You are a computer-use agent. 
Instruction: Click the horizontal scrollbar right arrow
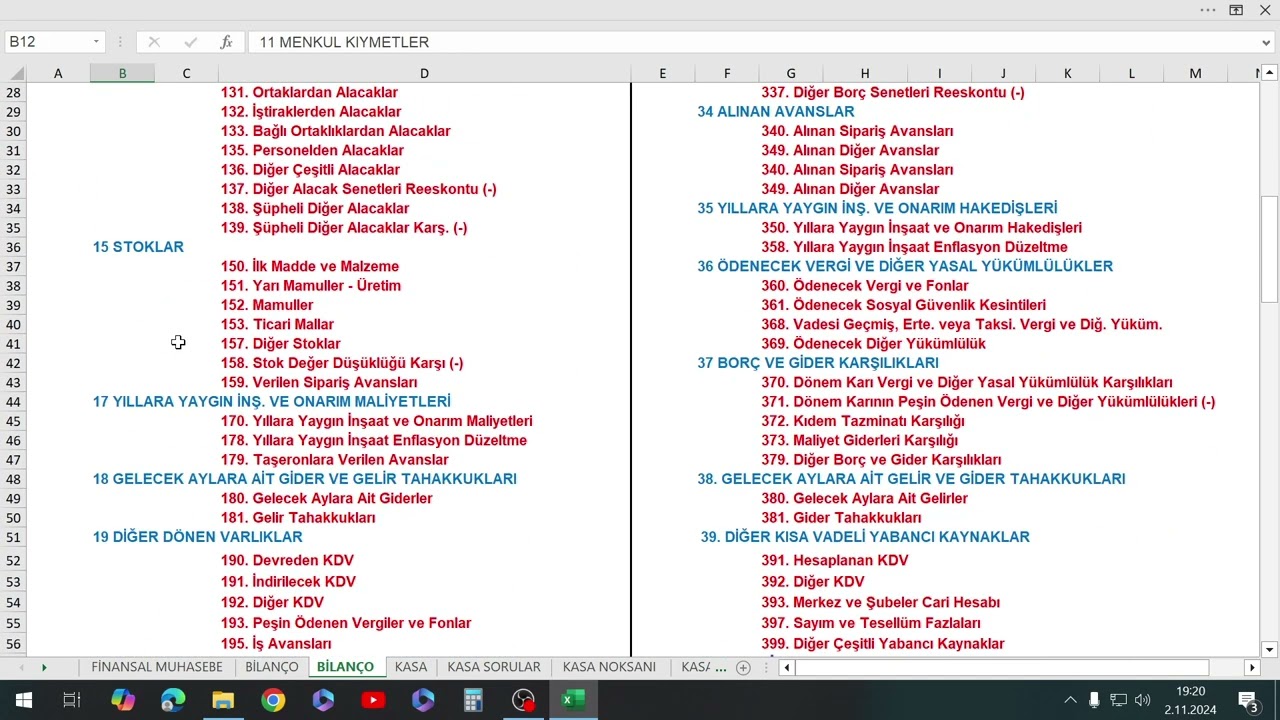coord(1252,667)
